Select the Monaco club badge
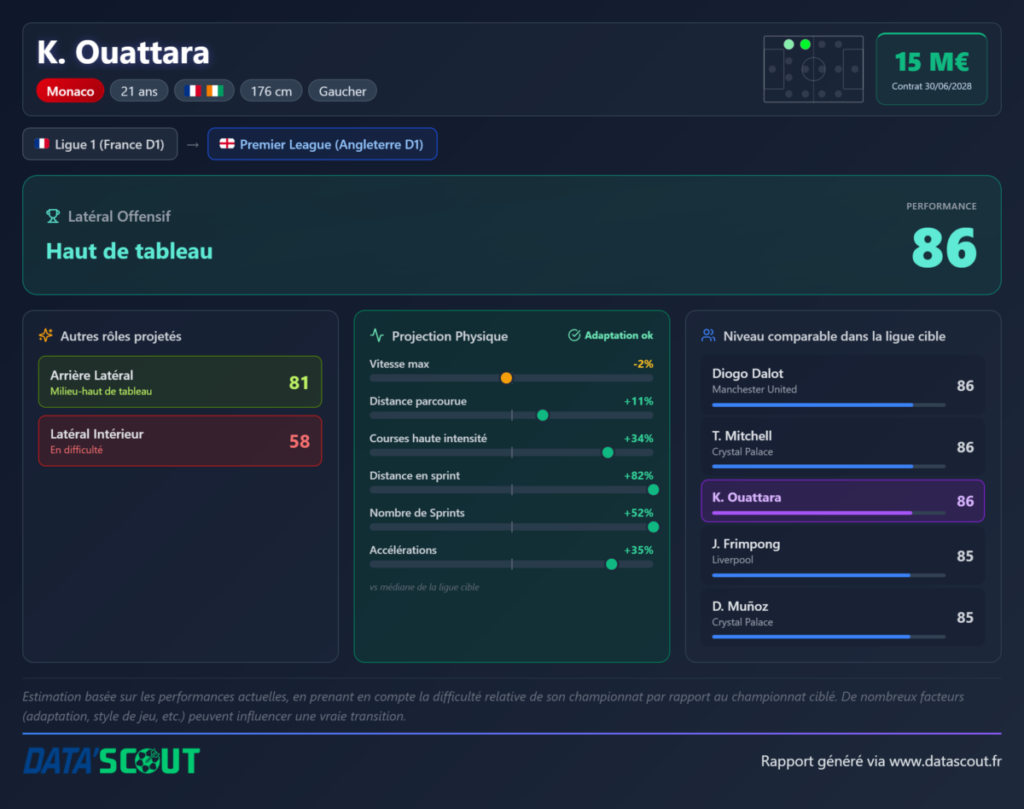Viewport: 1024px width, 809px height. (x=70, y=91)
